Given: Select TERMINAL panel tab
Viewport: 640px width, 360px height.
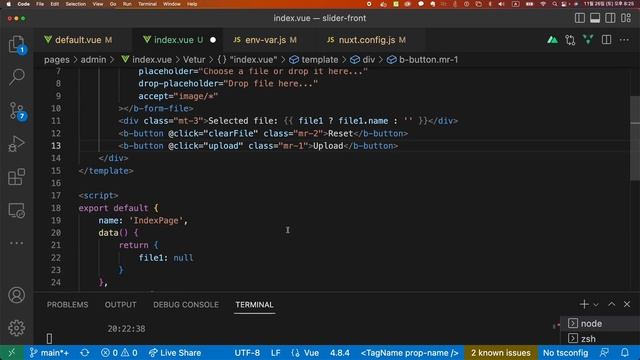Looking at the screenshot, I should [254, 305].
